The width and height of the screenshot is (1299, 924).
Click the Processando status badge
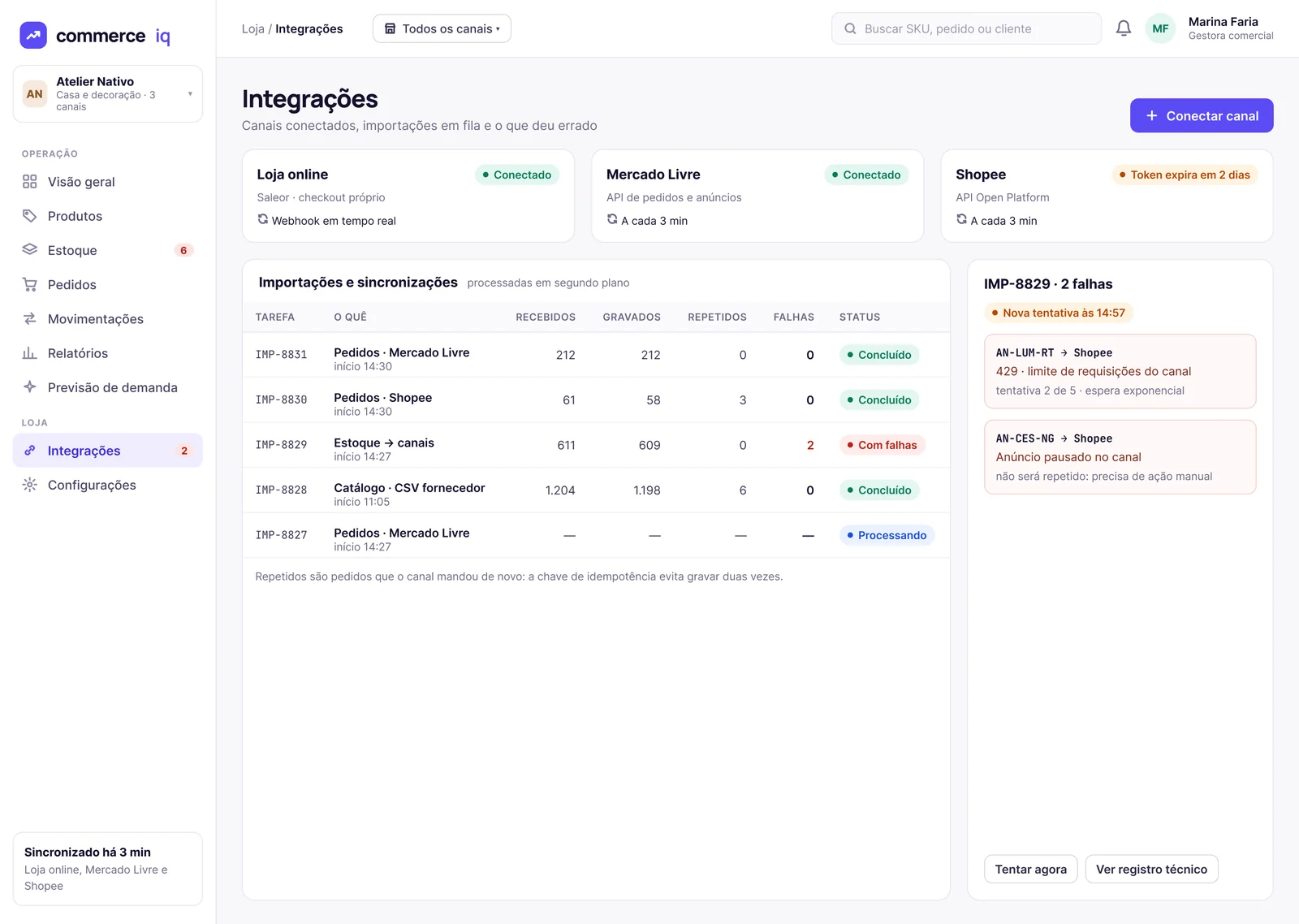click(x=887, y=535)
